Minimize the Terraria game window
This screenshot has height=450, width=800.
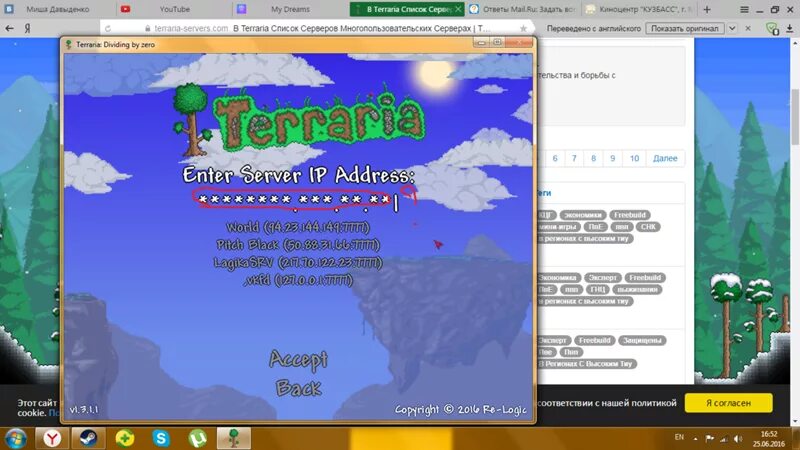481,43
